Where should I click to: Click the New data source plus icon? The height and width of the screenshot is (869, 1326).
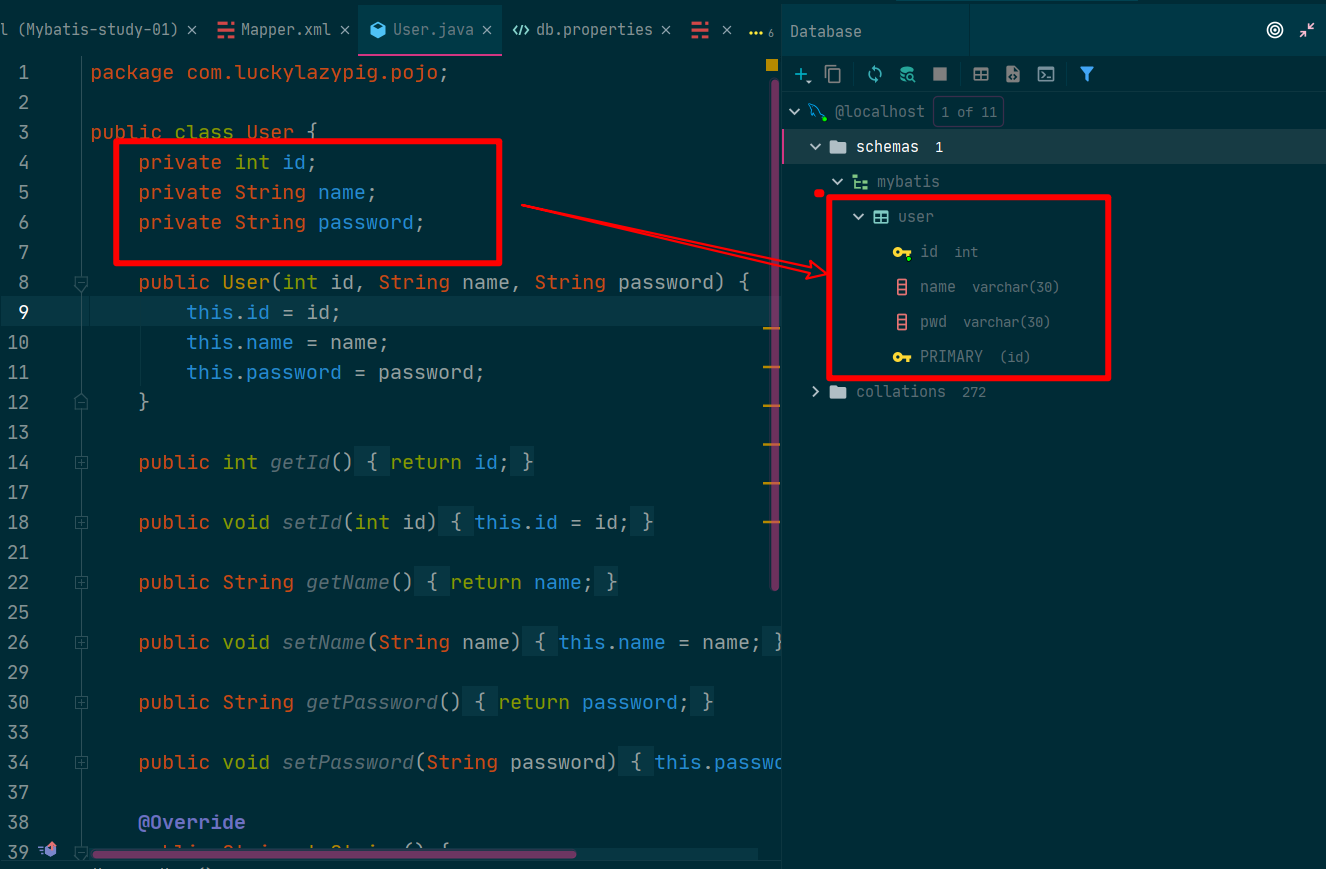point(802,74)
